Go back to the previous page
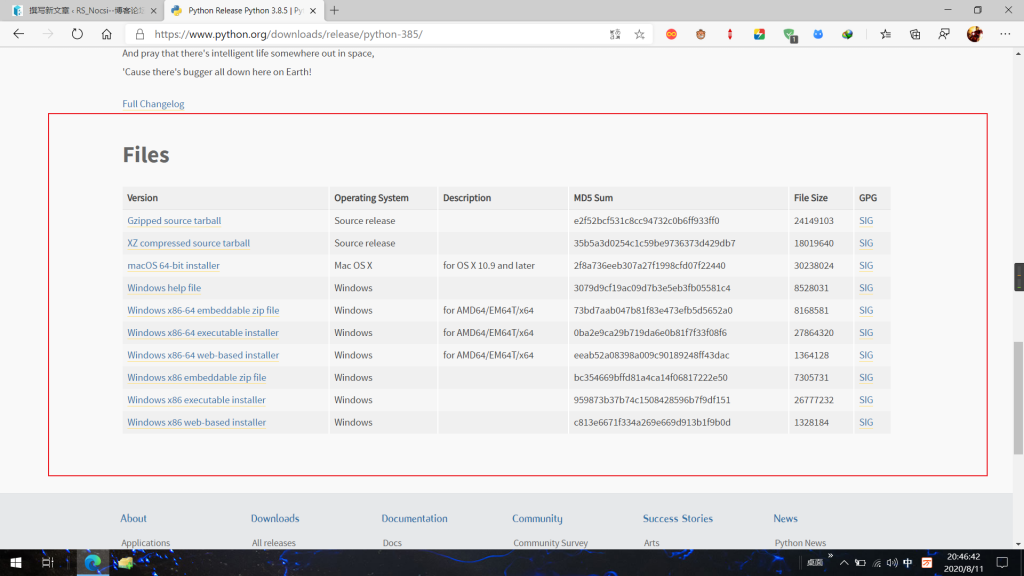The height and width of the screenshot is (576, 1024). click(18, 34)
